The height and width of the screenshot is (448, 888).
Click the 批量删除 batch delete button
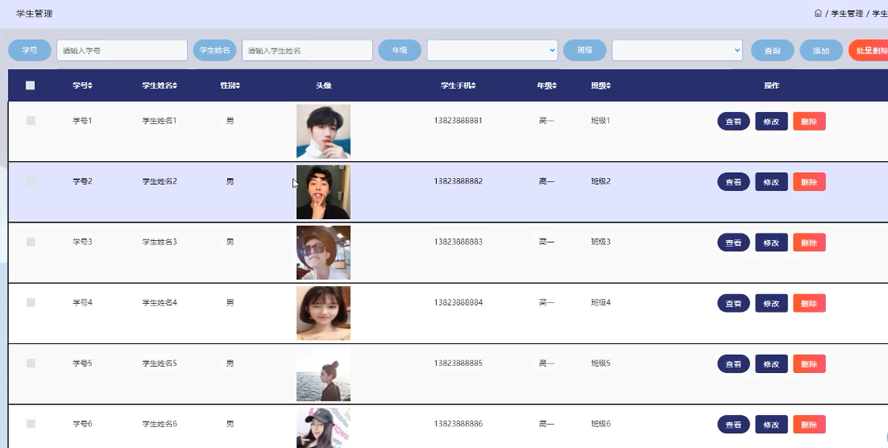click(867, 51)
